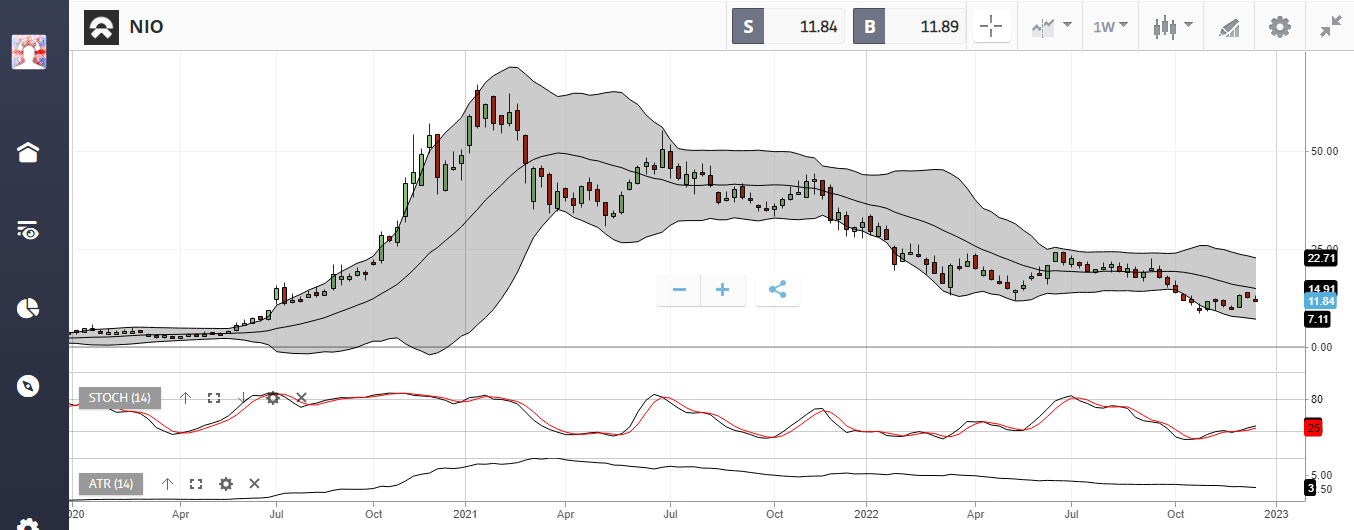Maximize the ATR (14) indicator panel
Image resolution: width=1354 pixels, height=530 pixels.
[196, 484]
